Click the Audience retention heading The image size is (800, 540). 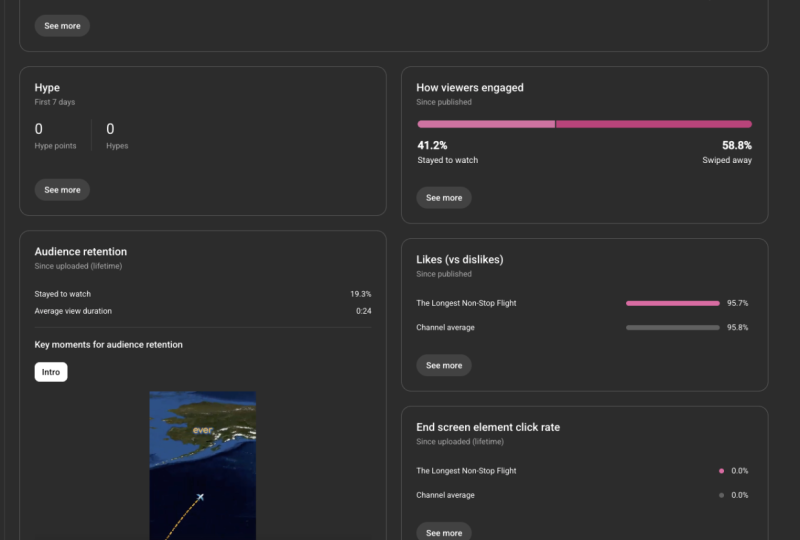pos(81,252)
